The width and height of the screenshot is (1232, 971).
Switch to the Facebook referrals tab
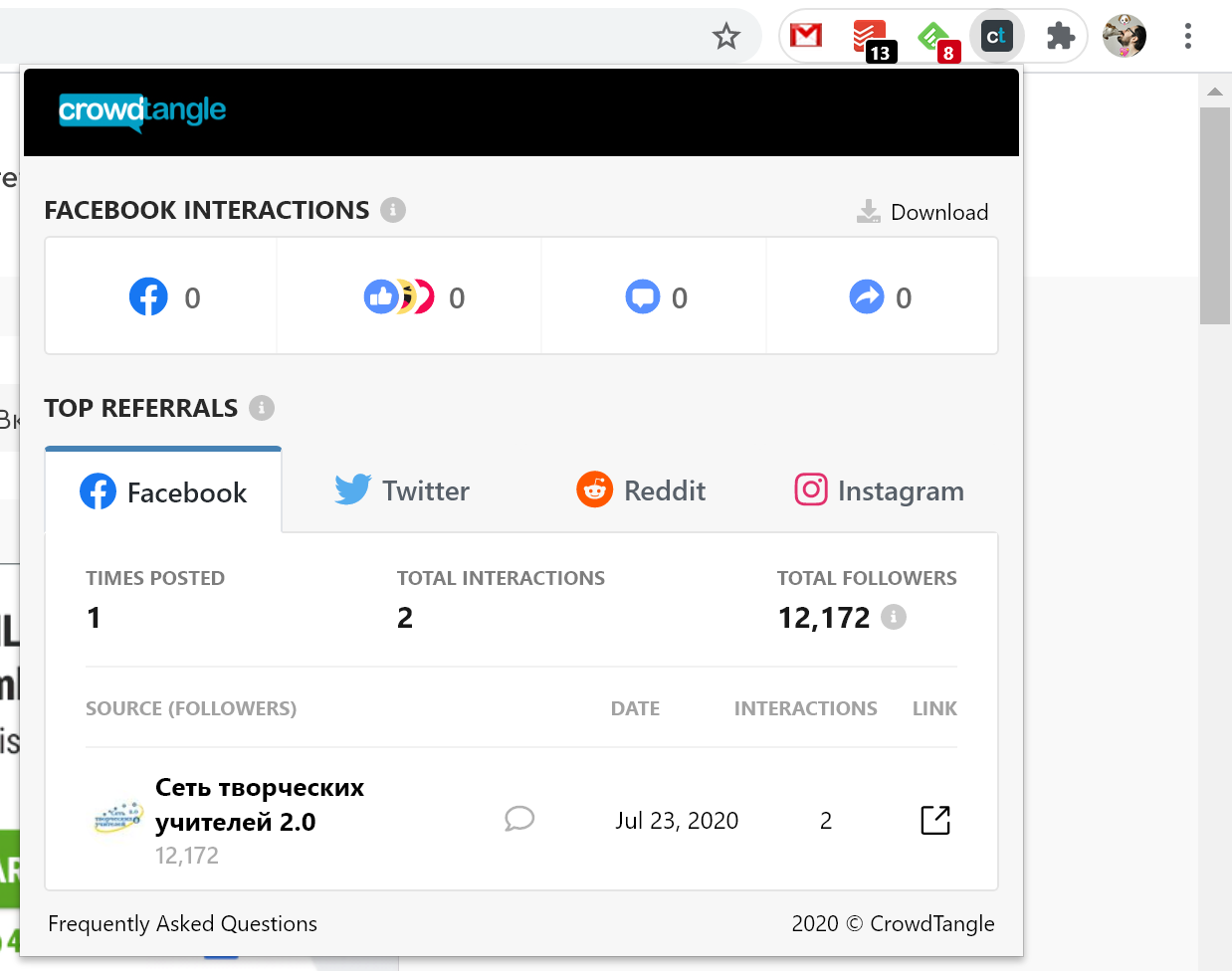163,491
